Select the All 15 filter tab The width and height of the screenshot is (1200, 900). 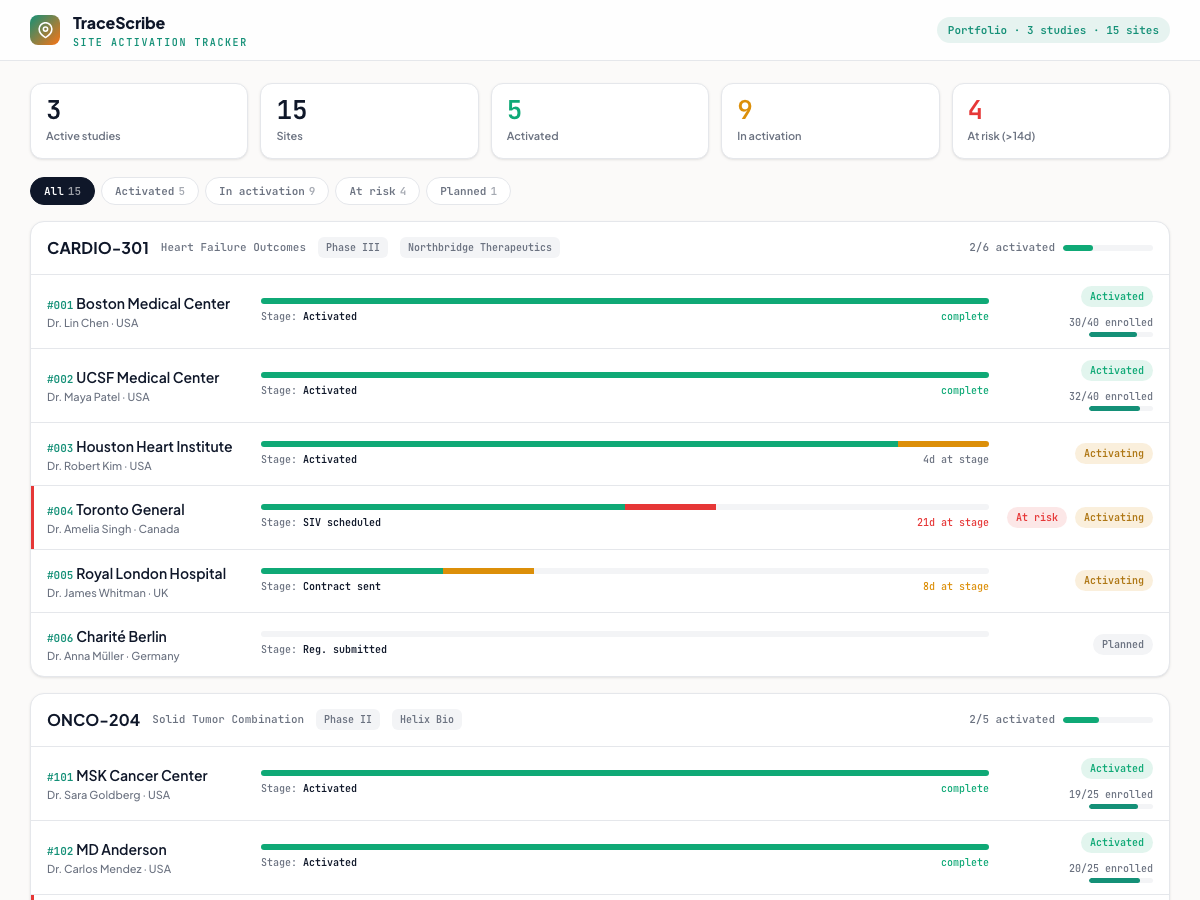click(x=62, y=191)
